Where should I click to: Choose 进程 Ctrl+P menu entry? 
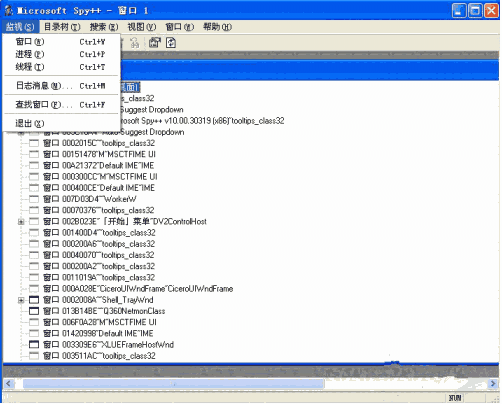[x=61, y=54]
